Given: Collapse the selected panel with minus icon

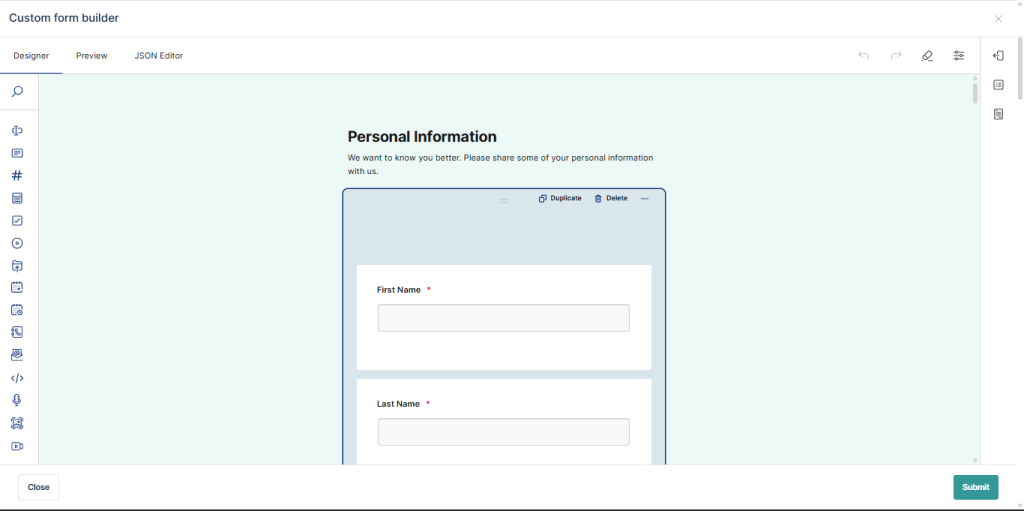Looking at the screenshot, I should pos(645,198).
